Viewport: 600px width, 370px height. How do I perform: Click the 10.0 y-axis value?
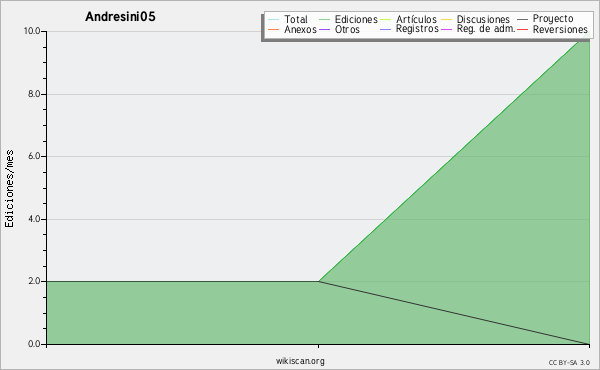[x=32, y=31]
